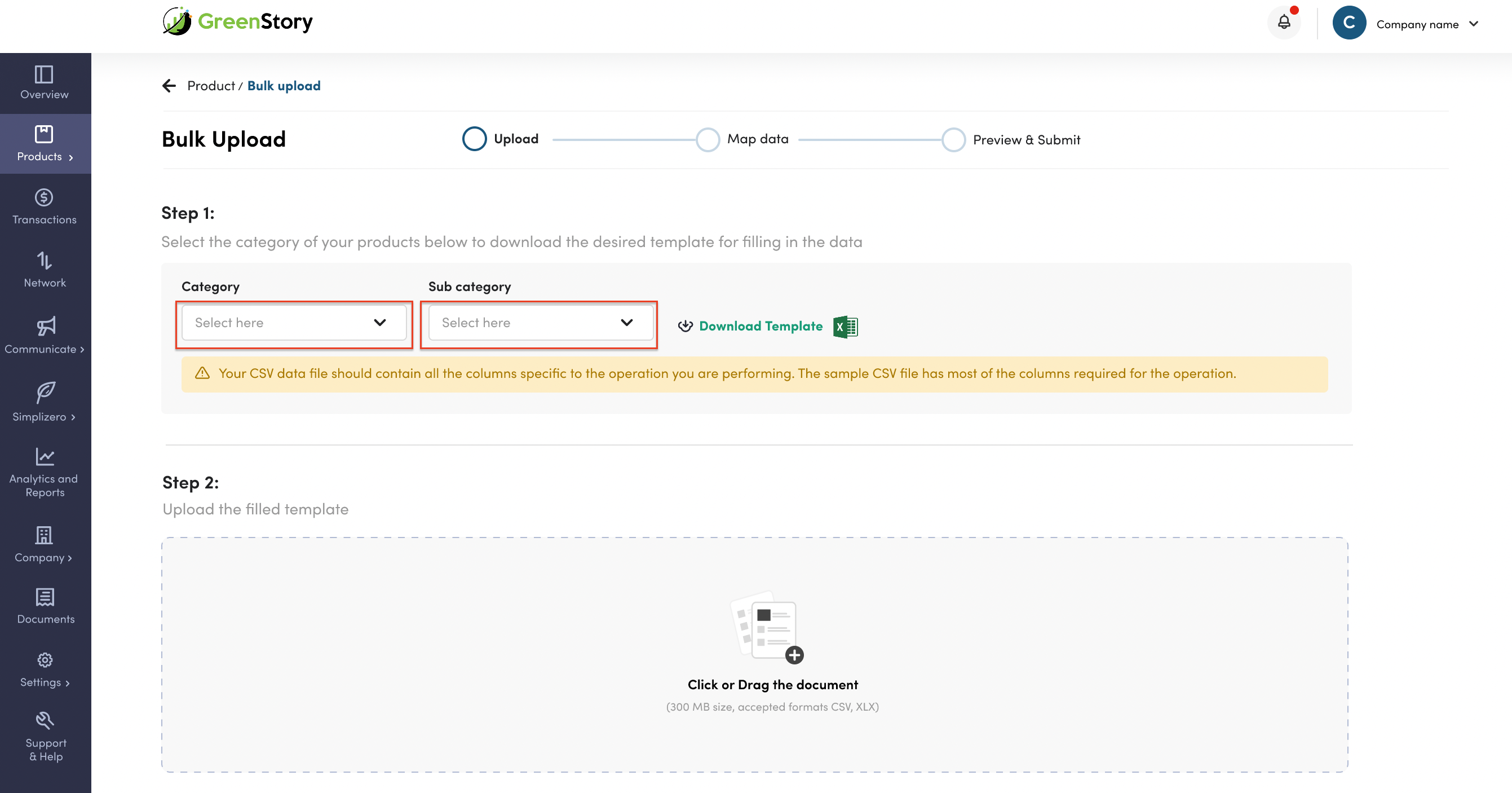Select the Upload step circle
Viewport: 1512px width, 793px height.
pos(474,139)
